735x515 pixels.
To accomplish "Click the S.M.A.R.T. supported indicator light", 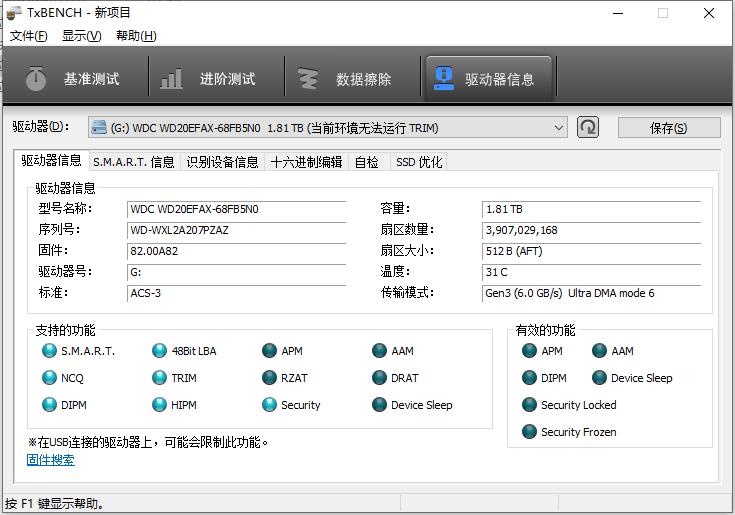I will [49, 351].
